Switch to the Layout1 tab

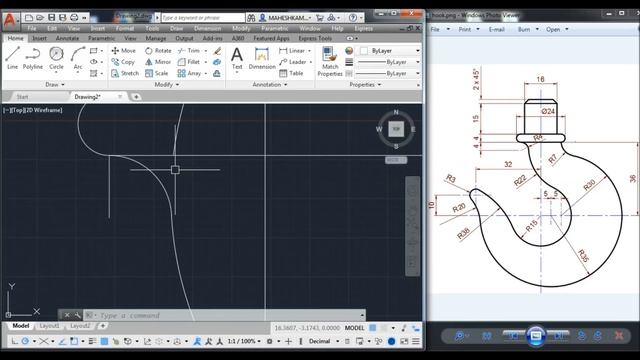49,326
